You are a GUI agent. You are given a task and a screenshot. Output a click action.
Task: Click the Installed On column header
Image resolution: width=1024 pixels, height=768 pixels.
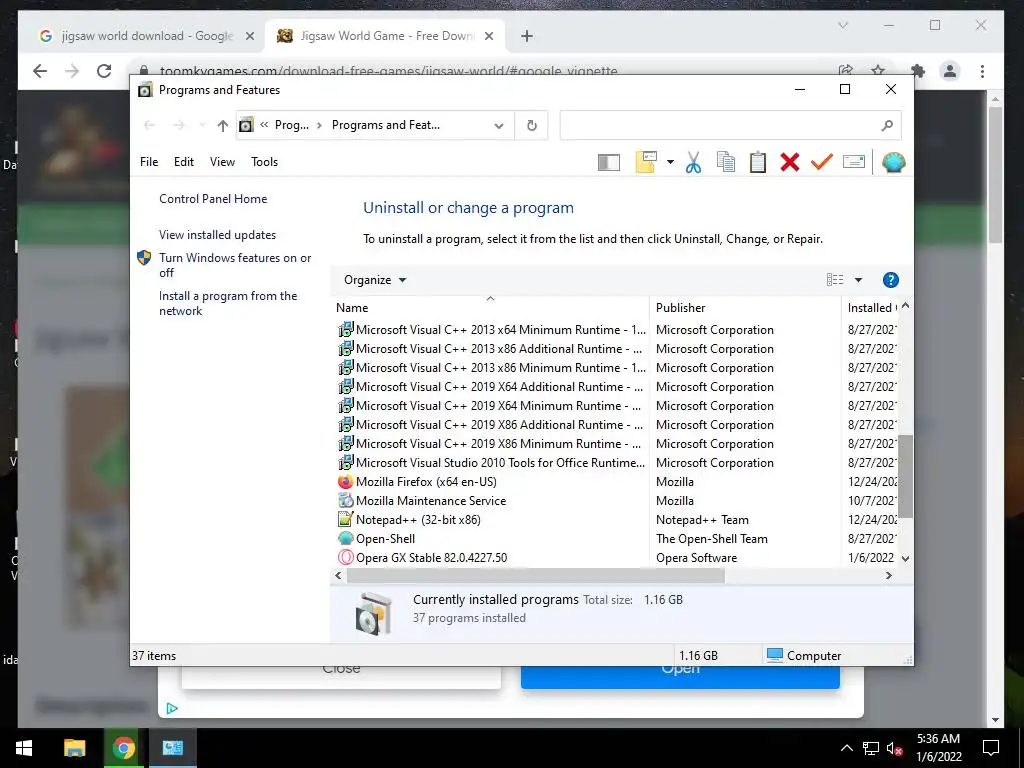[871, 308]
